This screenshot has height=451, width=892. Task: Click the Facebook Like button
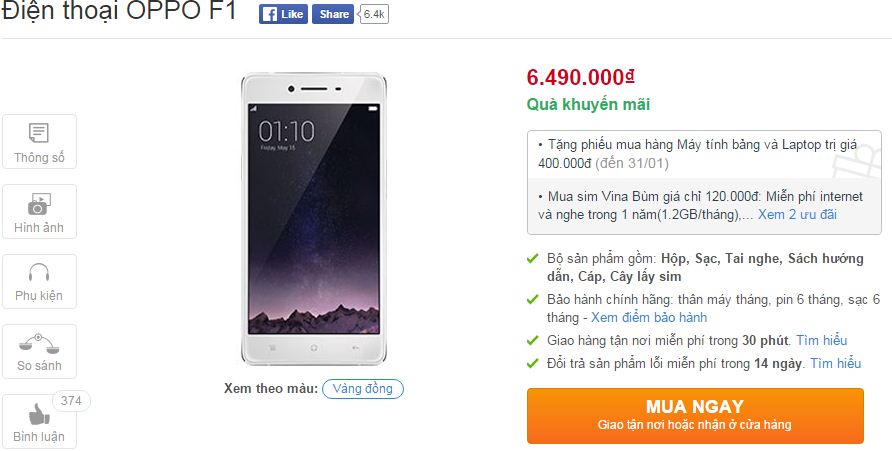point(283,14)
